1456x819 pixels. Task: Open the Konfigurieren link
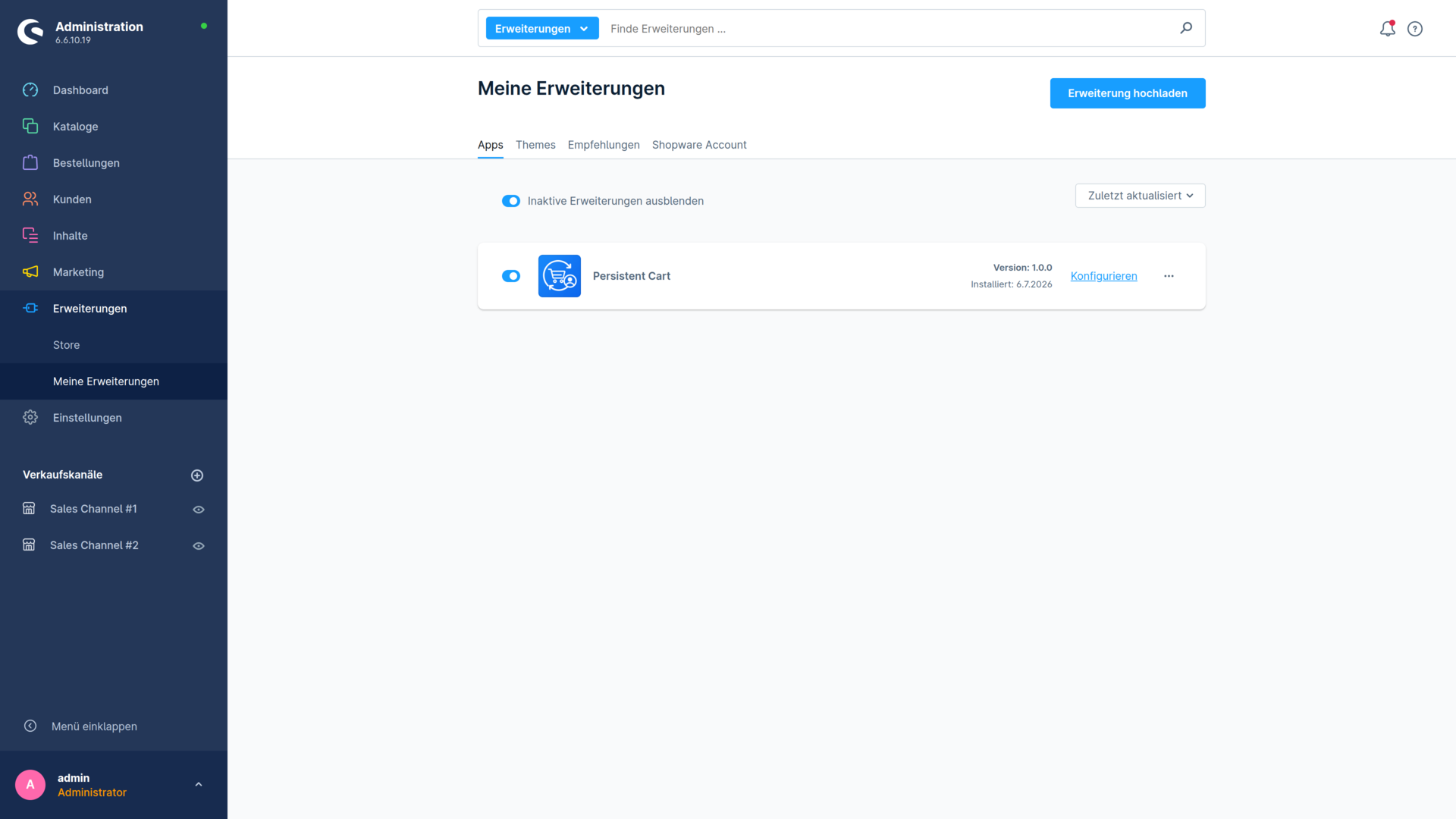coord(1103,276)
